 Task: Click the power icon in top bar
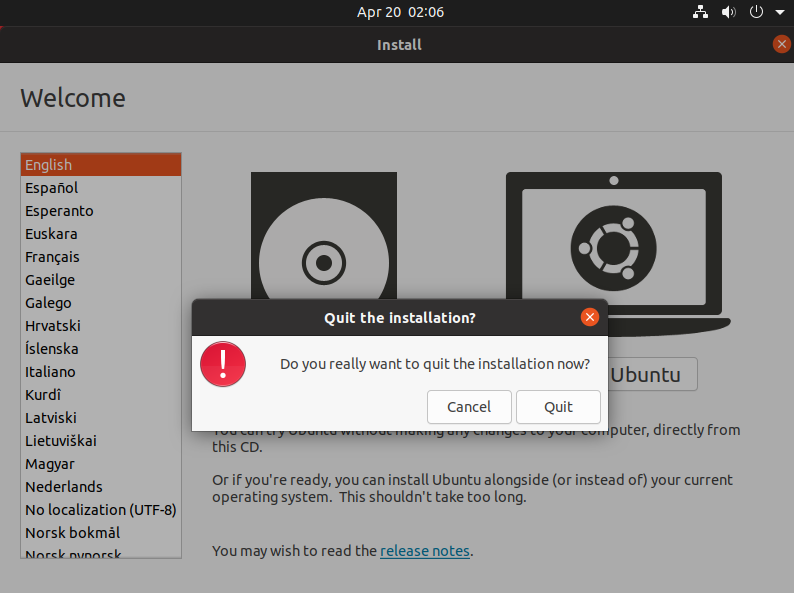[756, 12]
